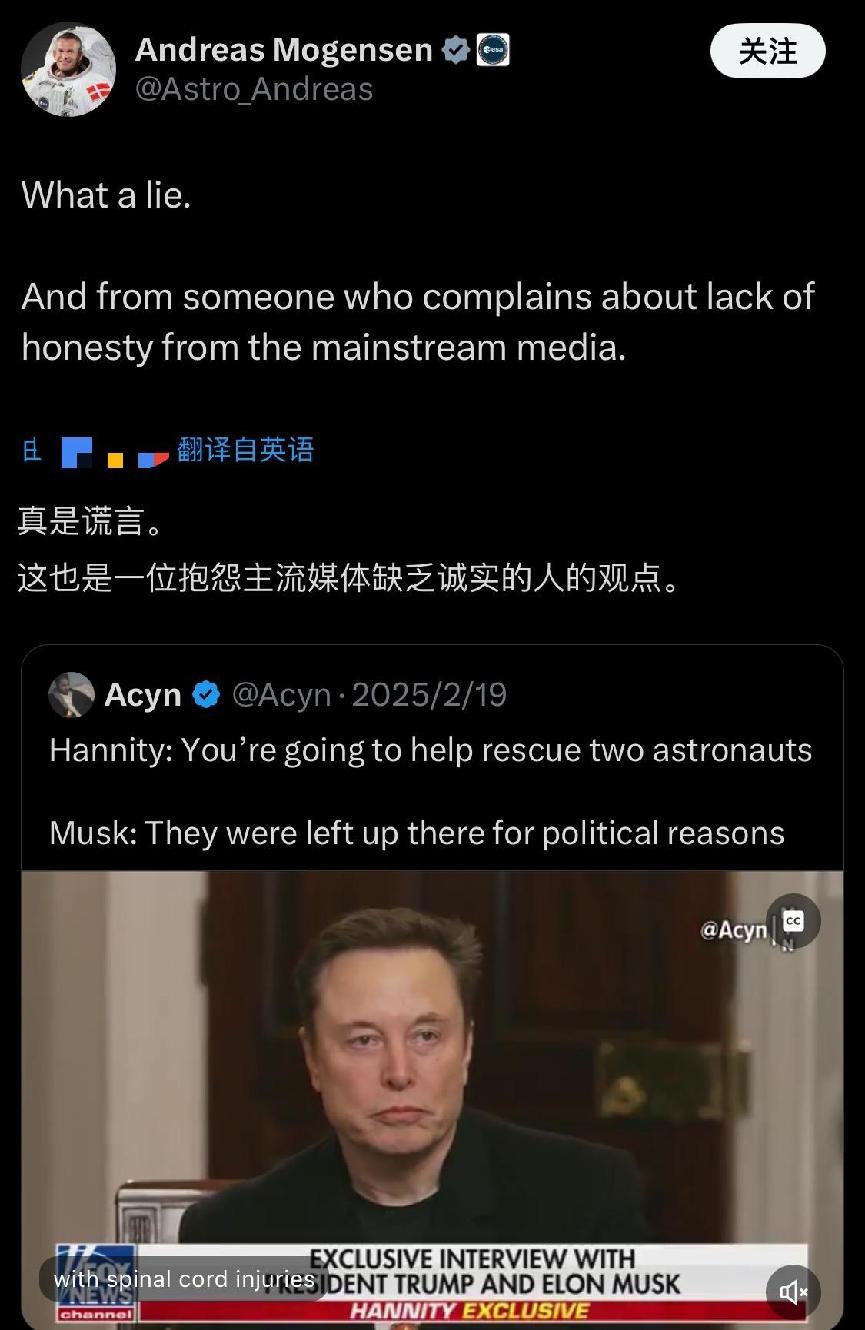Tap the blue verified badge beside Andreas Mogensen
865x1330 pixels.
[x=456, y=50]
